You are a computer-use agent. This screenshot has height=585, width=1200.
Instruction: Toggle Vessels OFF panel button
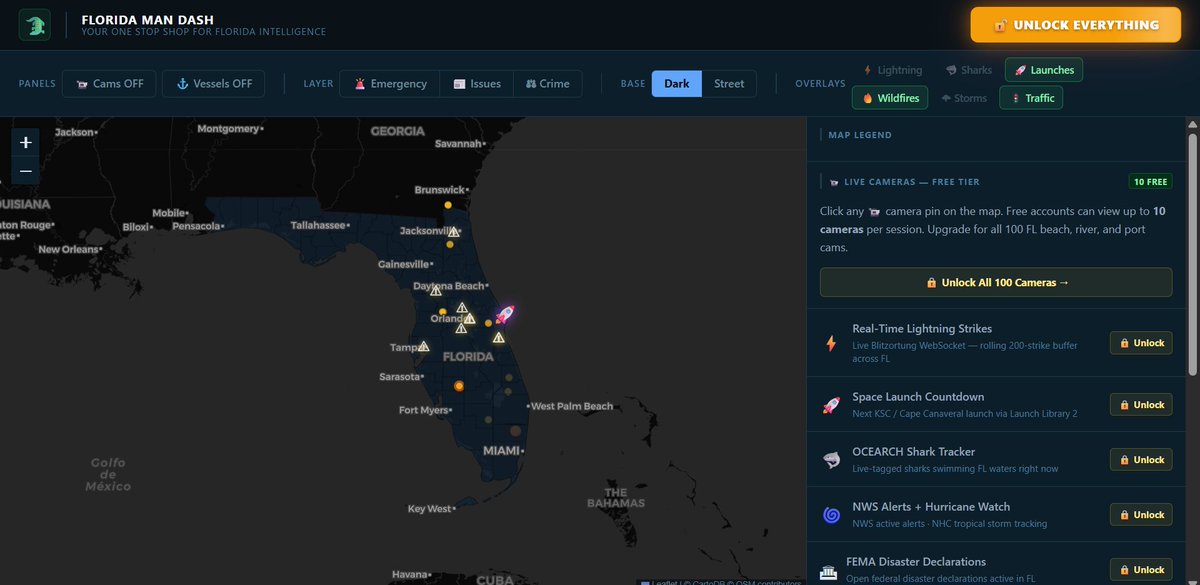214,84
